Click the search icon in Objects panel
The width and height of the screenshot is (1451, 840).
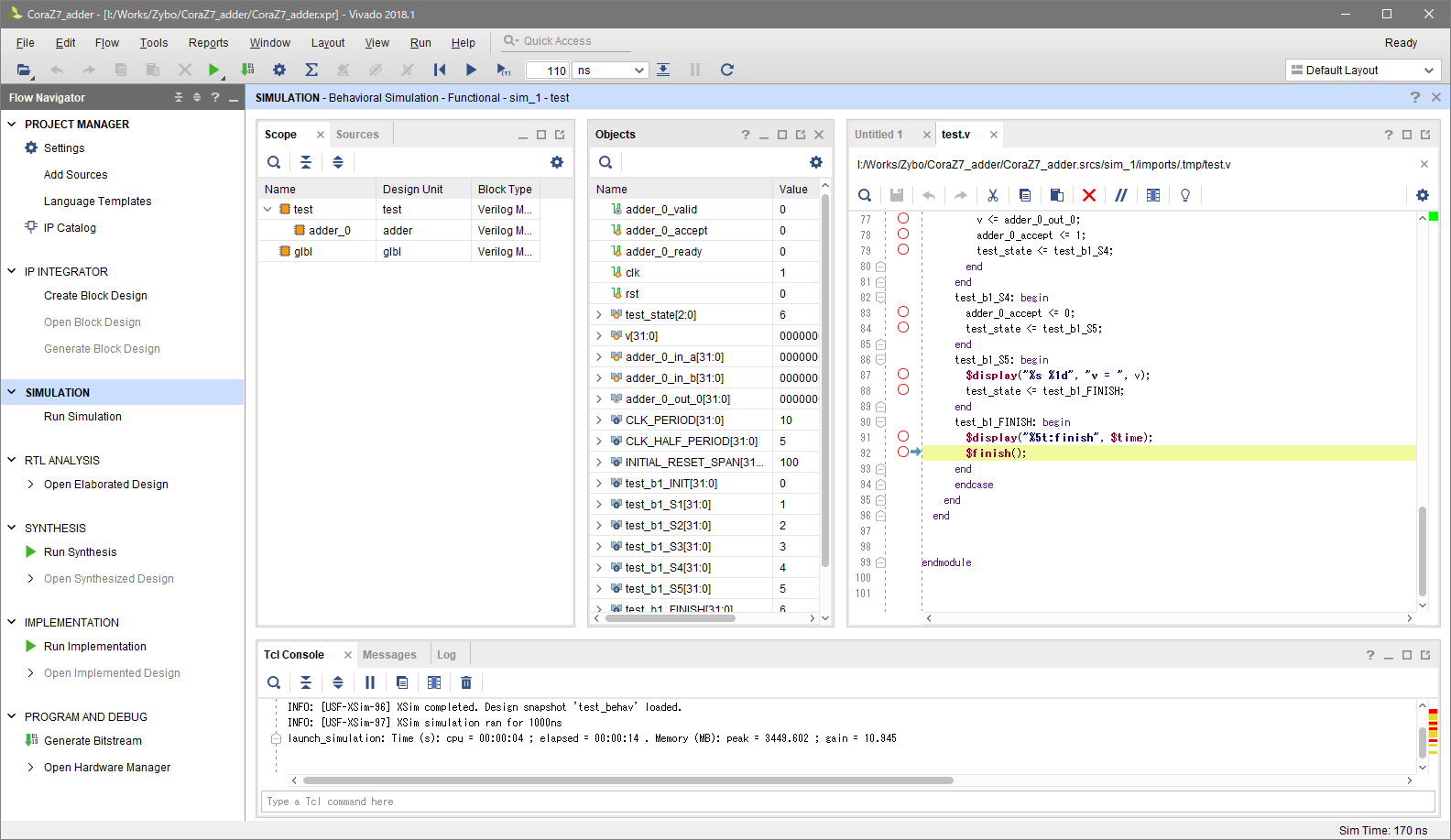tap(605, 162)
